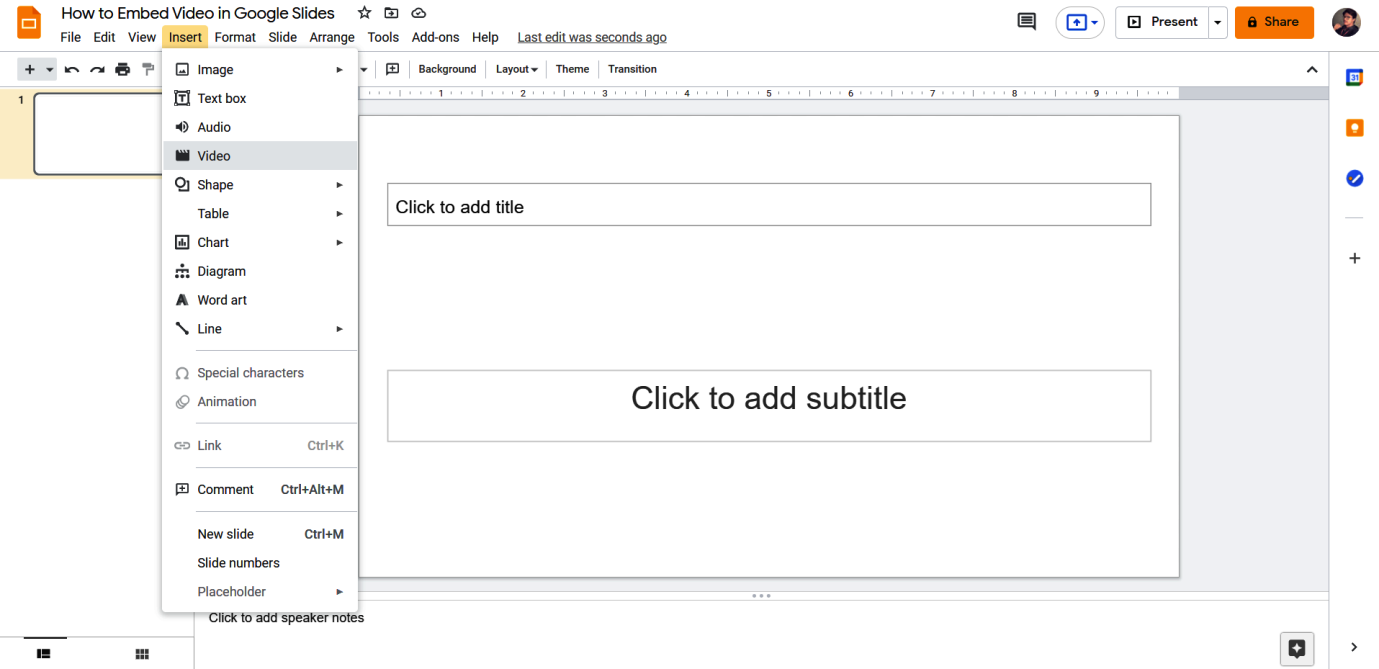Add comment using toolbar icon
1379x669 pixels.
pos(392,69)
